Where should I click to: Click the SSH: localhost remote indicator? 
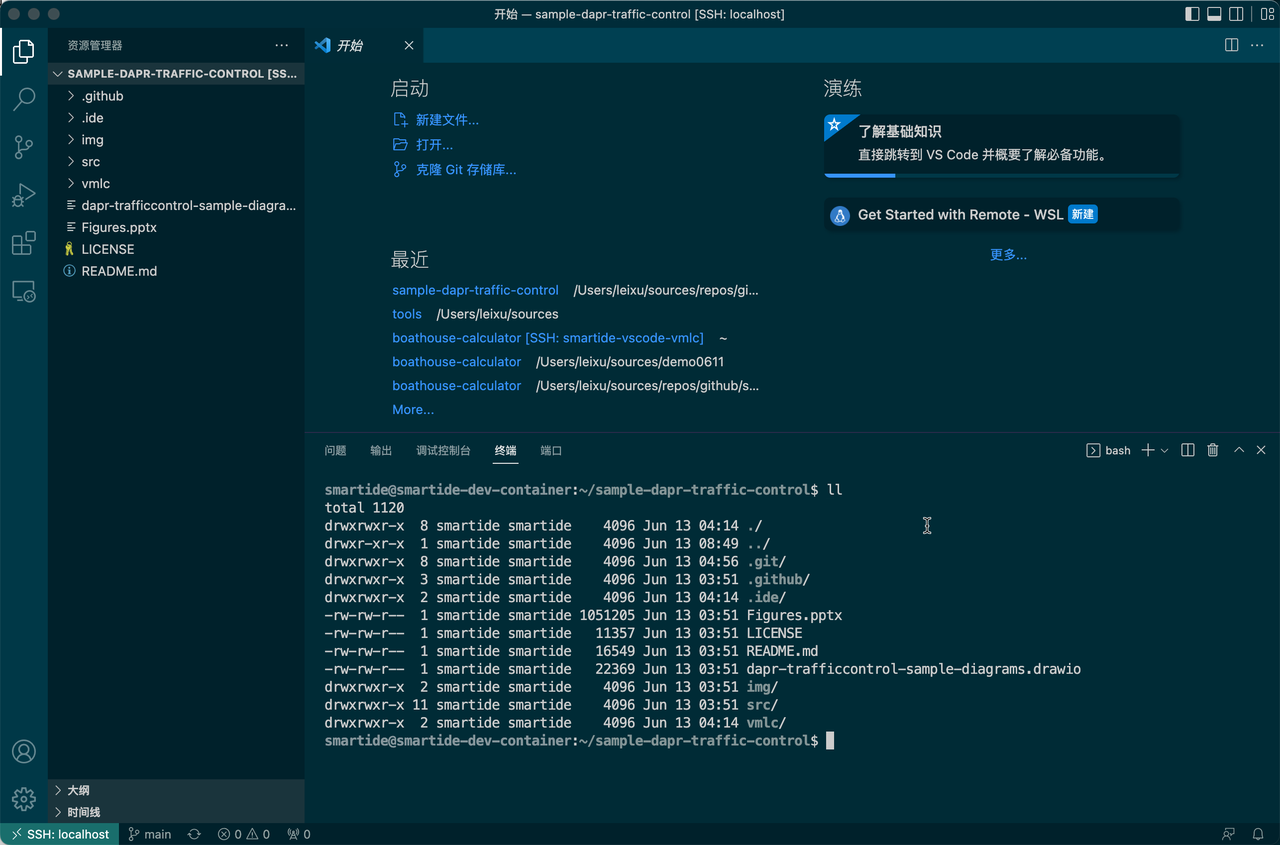60,834
